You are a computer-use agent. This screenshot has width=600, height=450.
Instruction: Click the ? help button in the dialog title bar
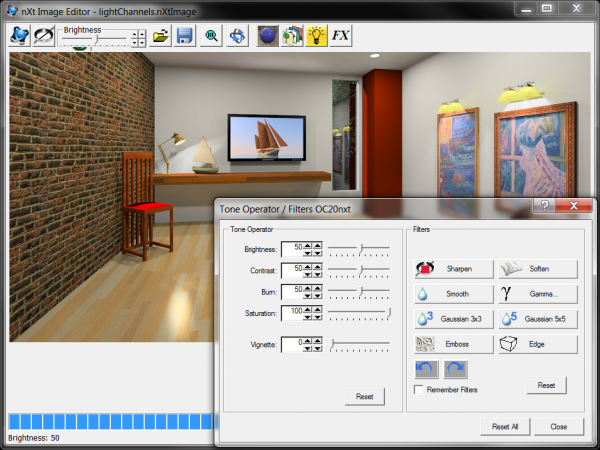pyautogui.click(x=544, y=205)
